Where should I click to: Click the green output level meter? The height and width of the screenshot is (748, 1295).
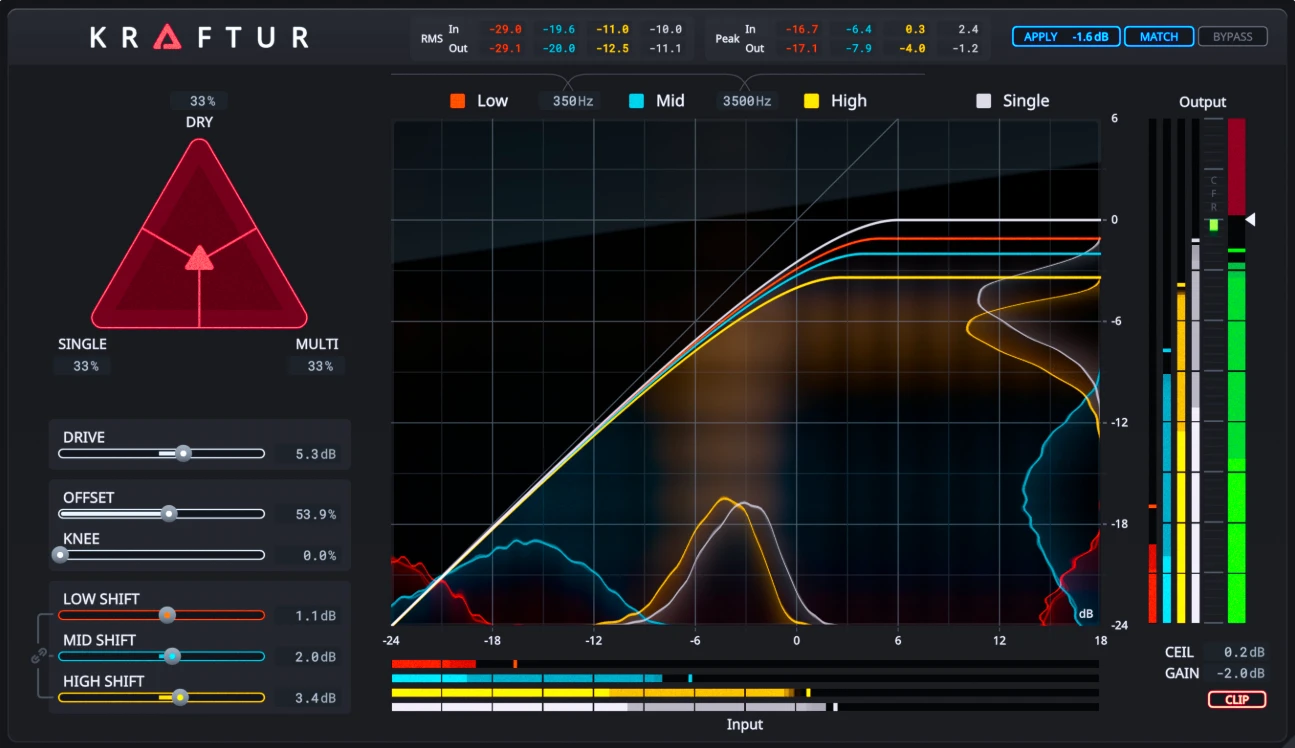(x=1237, y=371)
